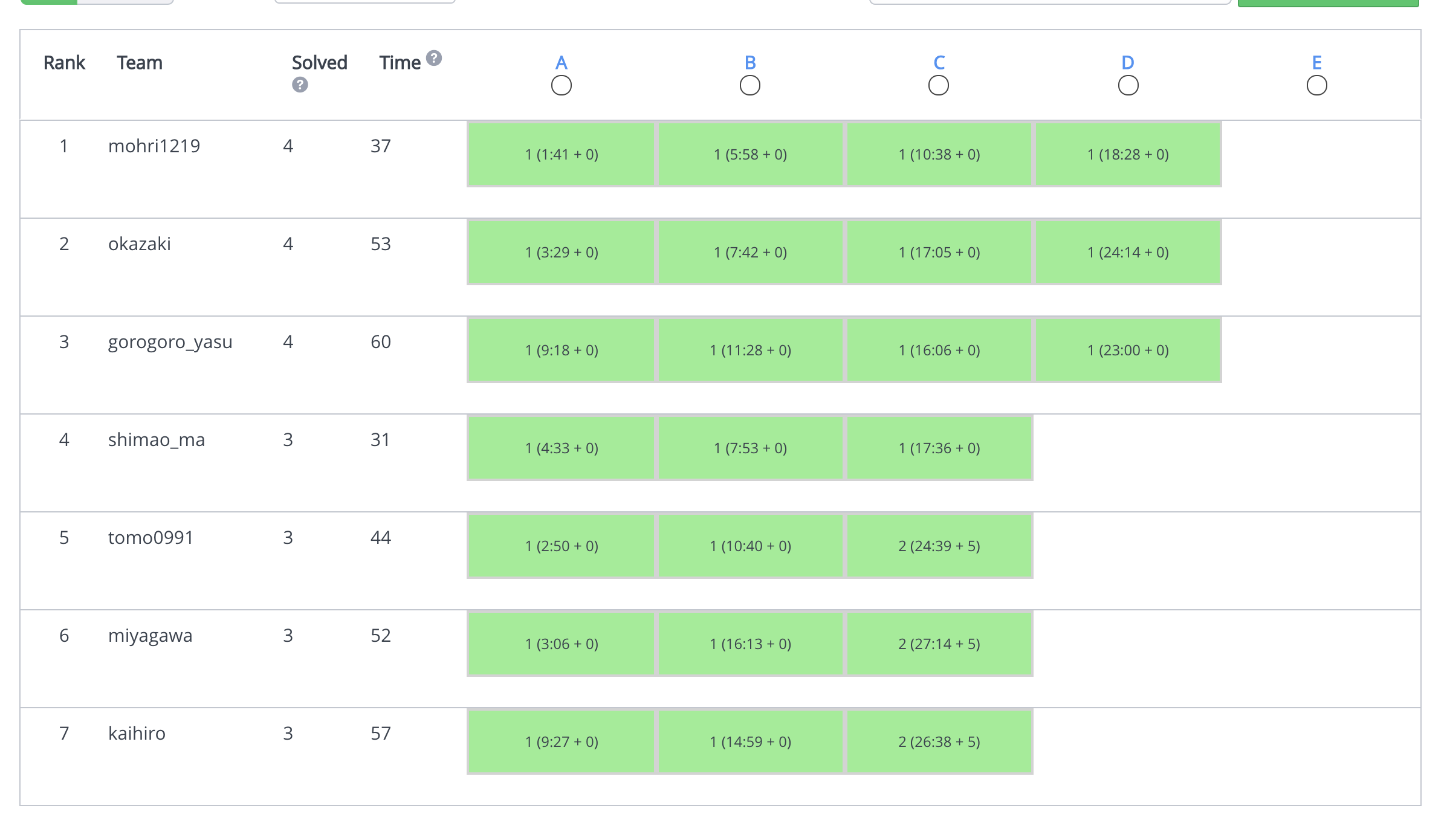Click team name shimao_ma
The width and height of the screenshot is (1447, 840).
pos(156,440)
